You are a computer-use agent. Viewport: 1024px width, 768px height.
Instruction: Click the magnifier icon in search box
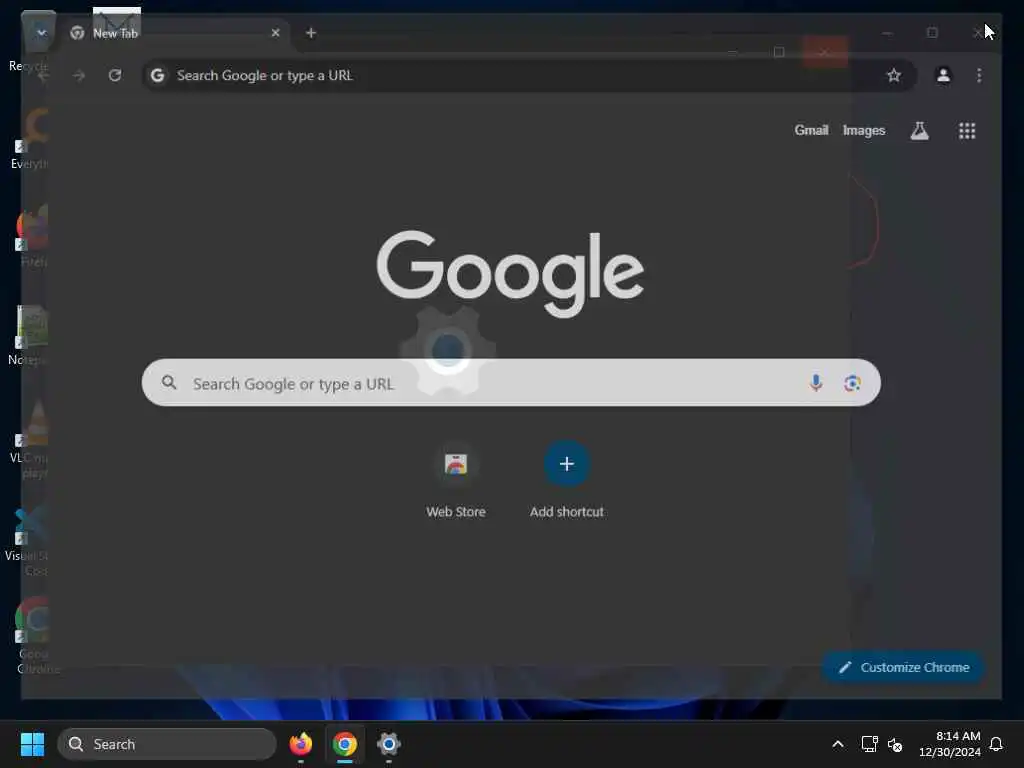click(x=169, y=383)
